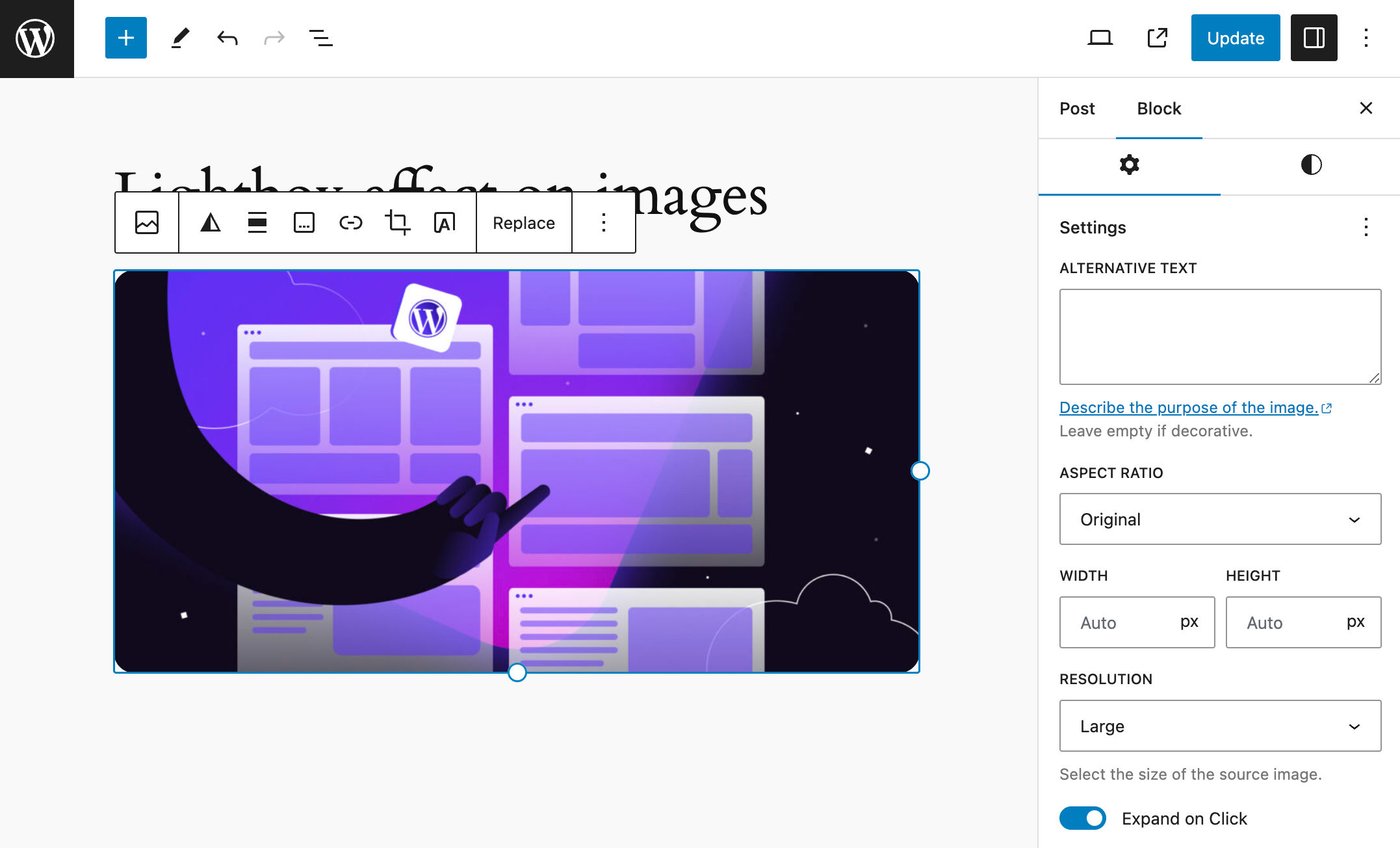Open the block inserter
Image resolution: width=1400 pixels, height=848 pixels.
point(125,38)
